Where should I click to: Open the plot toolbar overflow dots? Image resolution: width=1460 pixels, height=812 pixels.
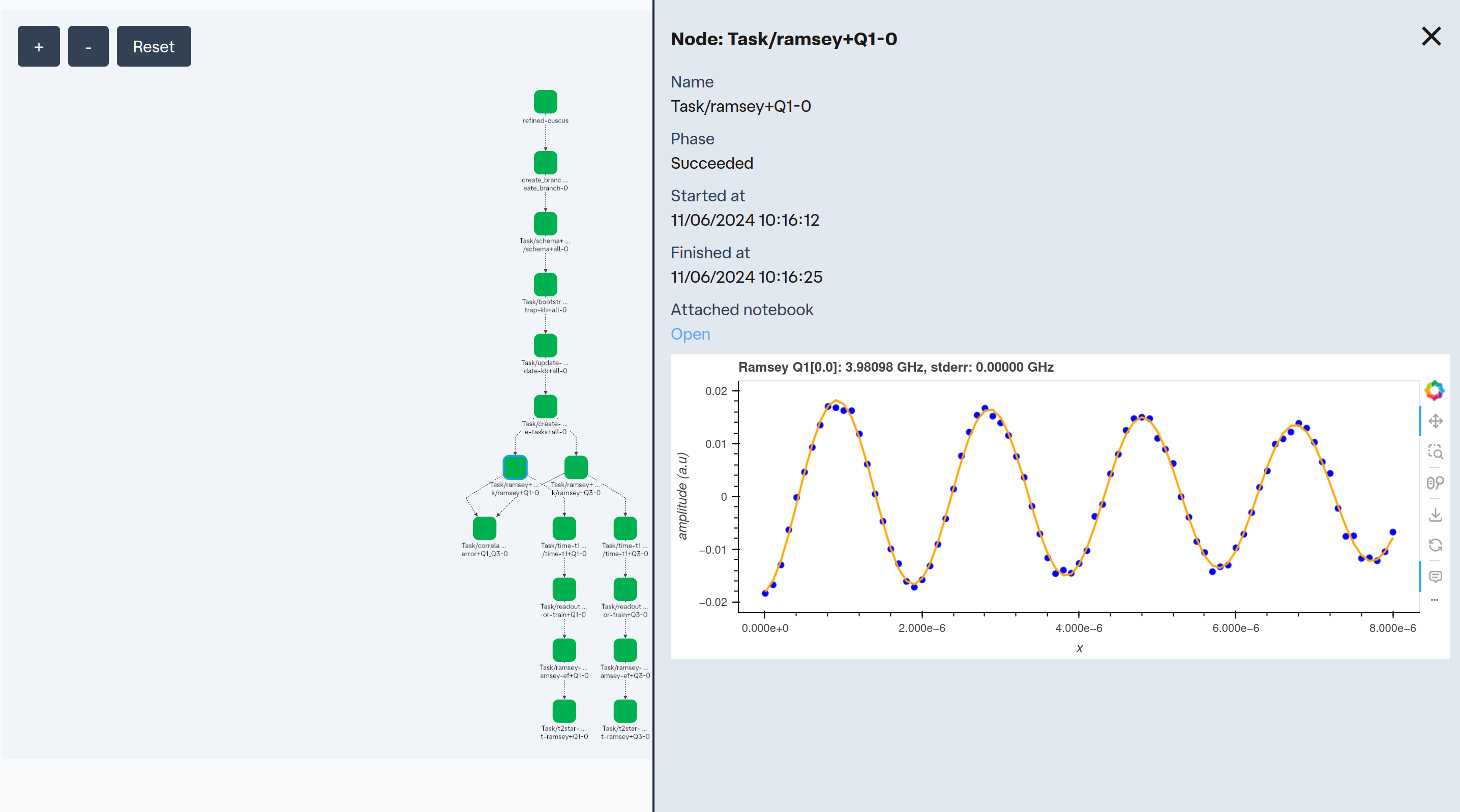1435,599
